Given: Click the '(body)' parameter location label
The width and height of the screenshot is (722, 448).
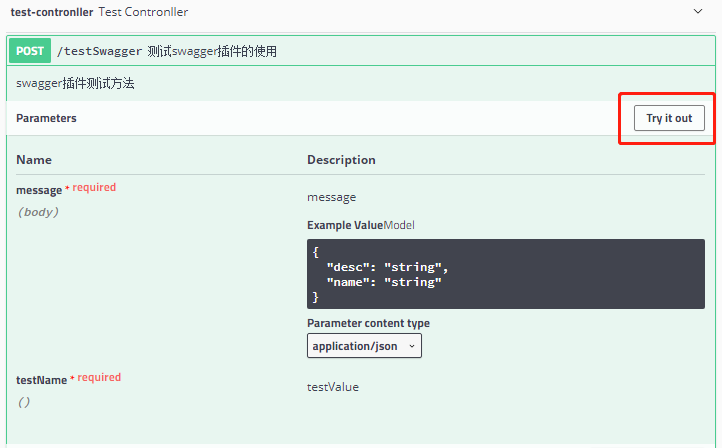Looking at the screenshot, I should [x=38, y=212].
